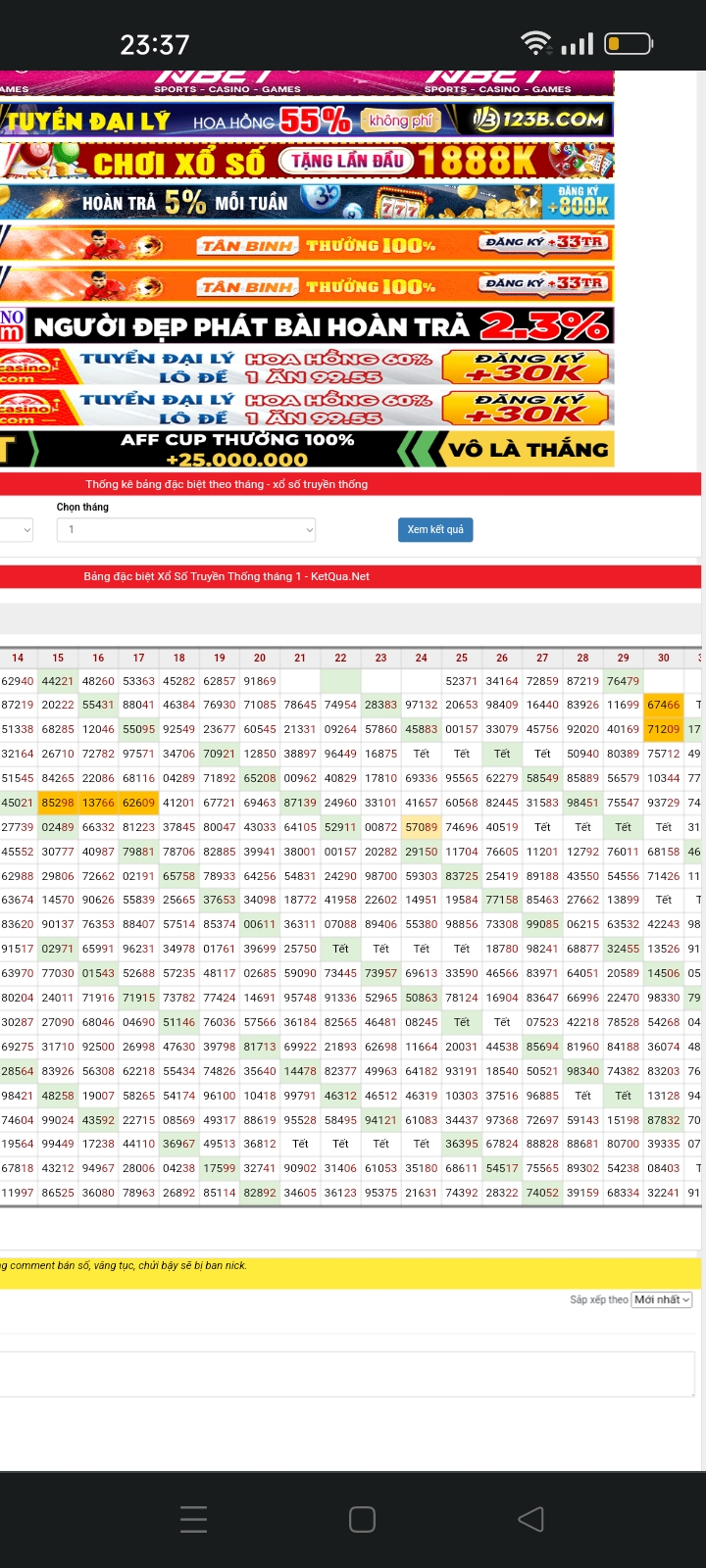Tap the battery indicator icon

629,43
